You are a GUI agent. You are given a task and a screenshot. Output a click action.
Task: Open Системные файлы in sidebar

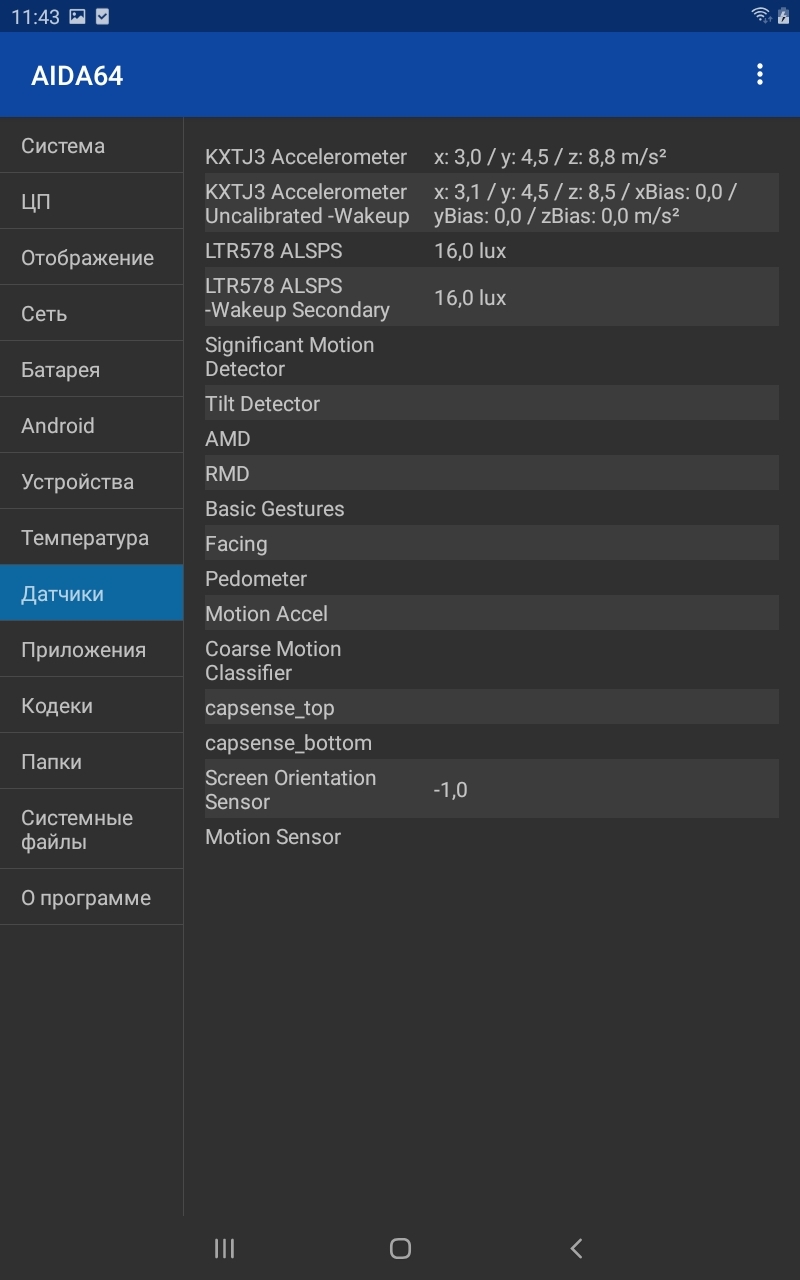(x=91, y=830)
